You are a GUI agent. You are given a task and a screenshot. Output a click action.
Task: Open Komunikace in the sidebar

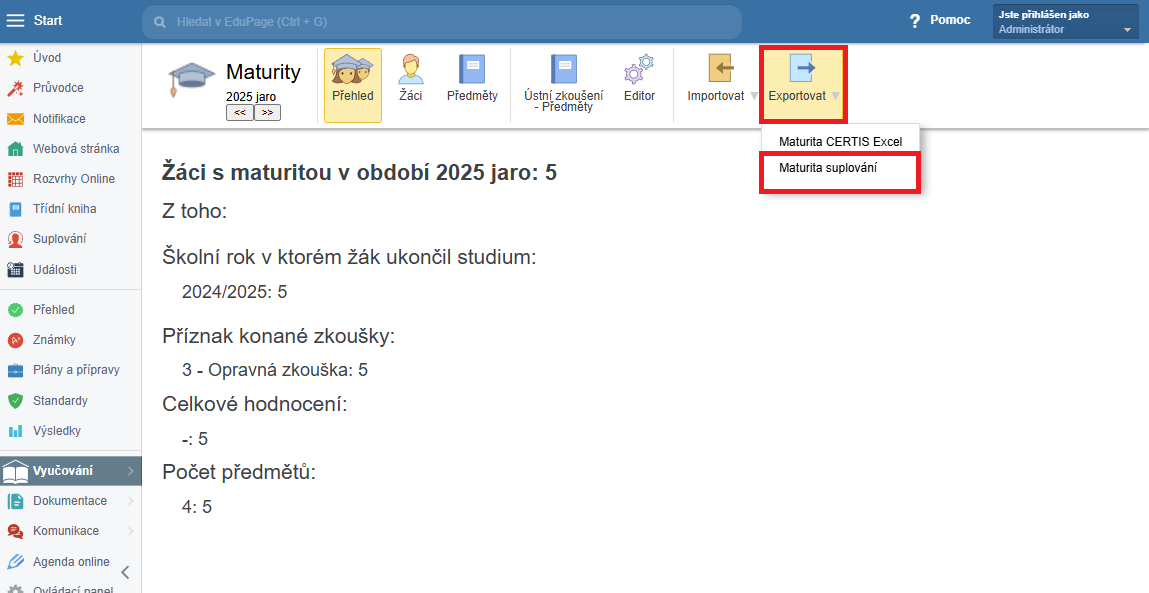(65, 531)
